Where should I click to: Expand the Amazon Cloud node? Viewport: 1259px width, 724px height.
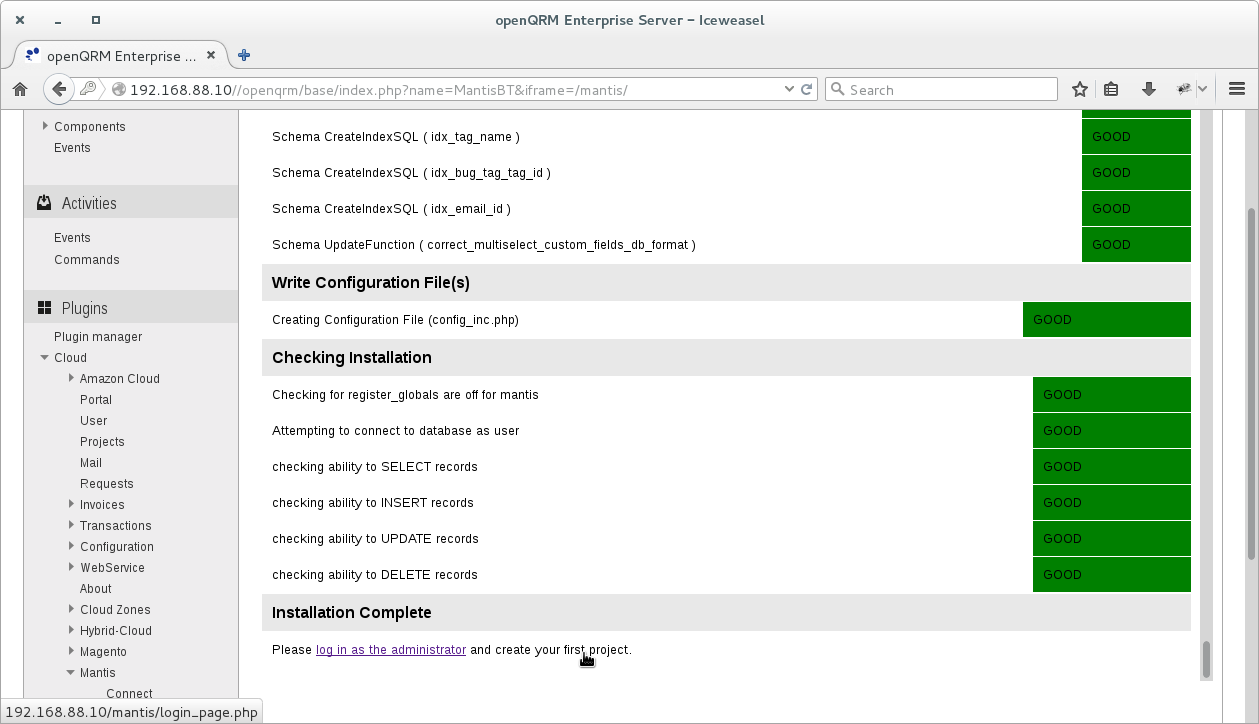point(71,378)
